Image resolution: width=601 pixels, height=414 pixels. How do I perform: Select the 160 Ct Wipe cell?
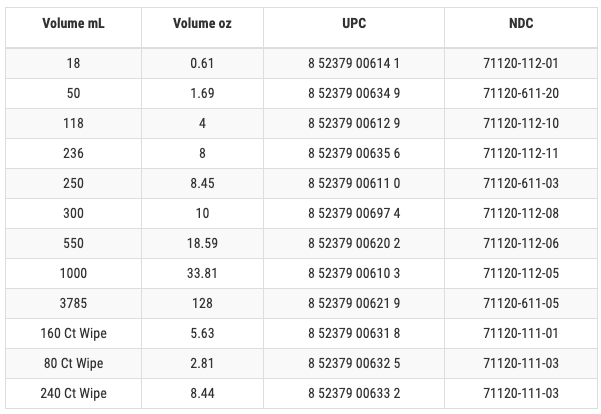coord(73,334)
